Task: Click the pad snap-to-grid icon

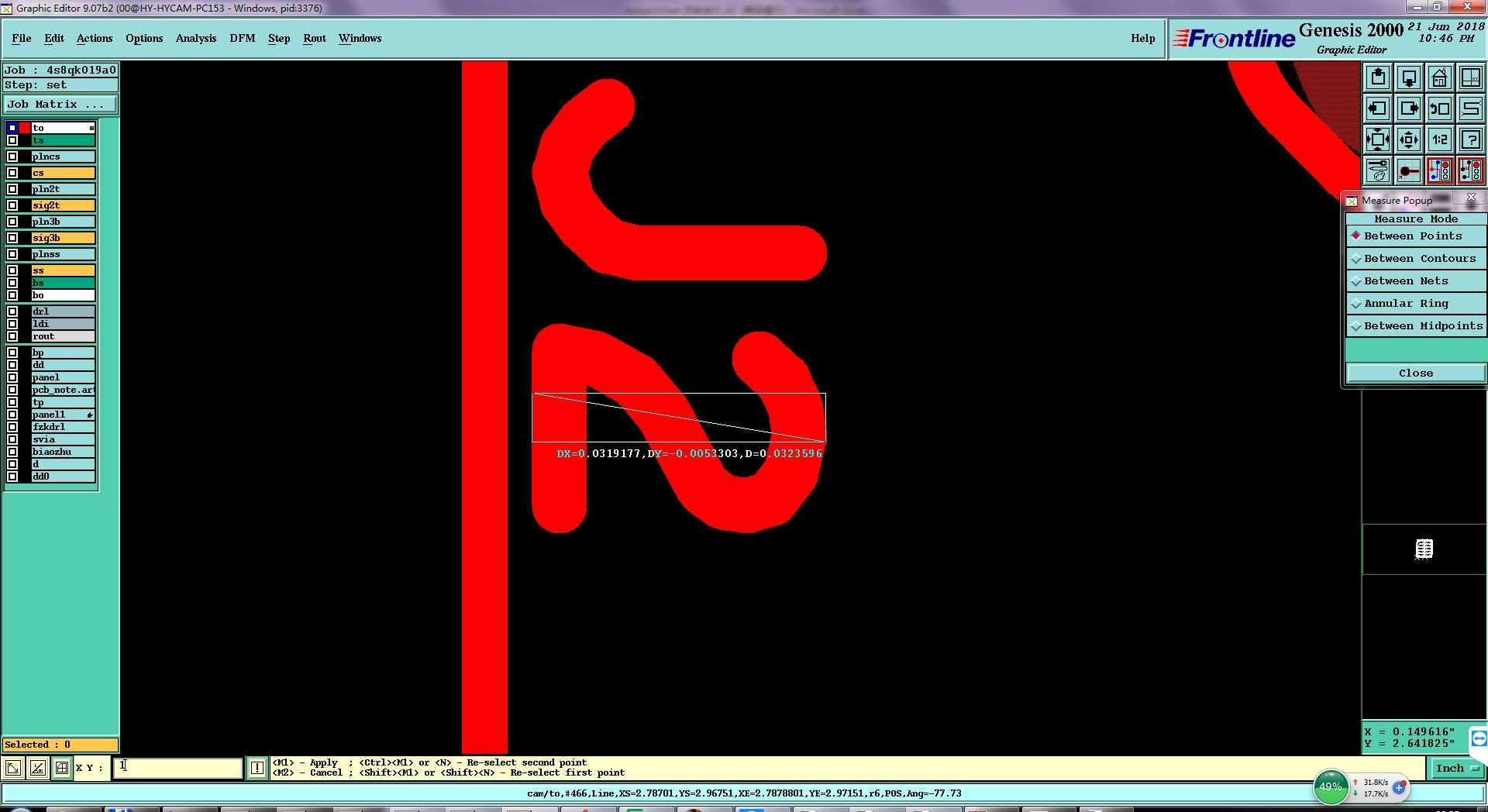Action: 1409,170
